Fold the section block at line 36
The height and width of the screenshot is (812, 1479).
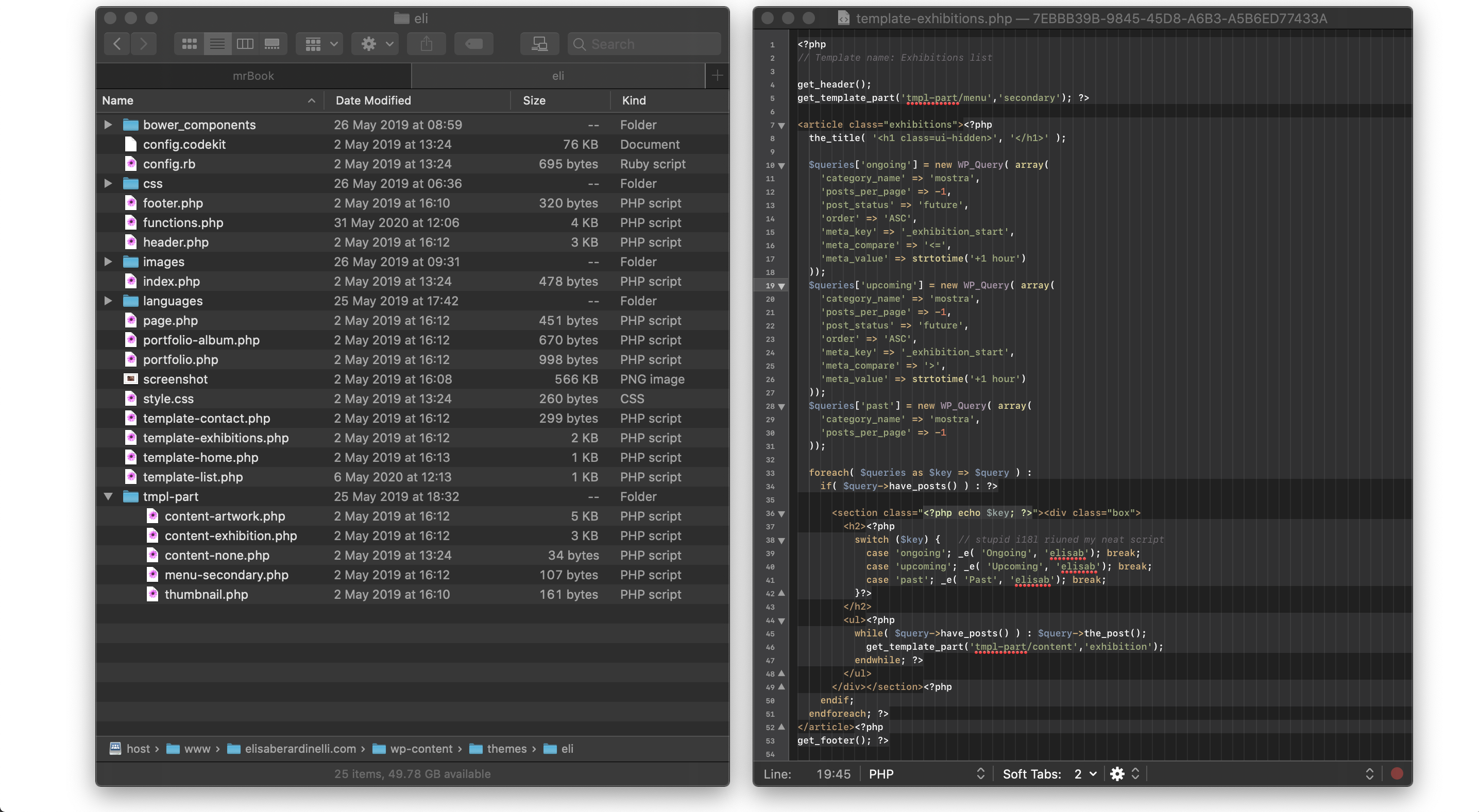[x=781, y=513]
